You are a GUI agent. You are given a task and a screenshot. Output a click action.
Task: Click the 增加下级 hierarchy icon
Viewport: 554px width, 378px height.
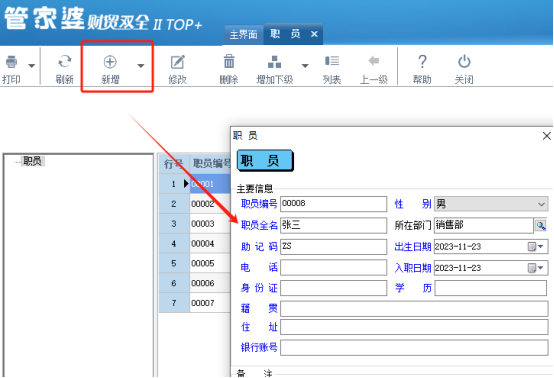(x=274, y=62)
